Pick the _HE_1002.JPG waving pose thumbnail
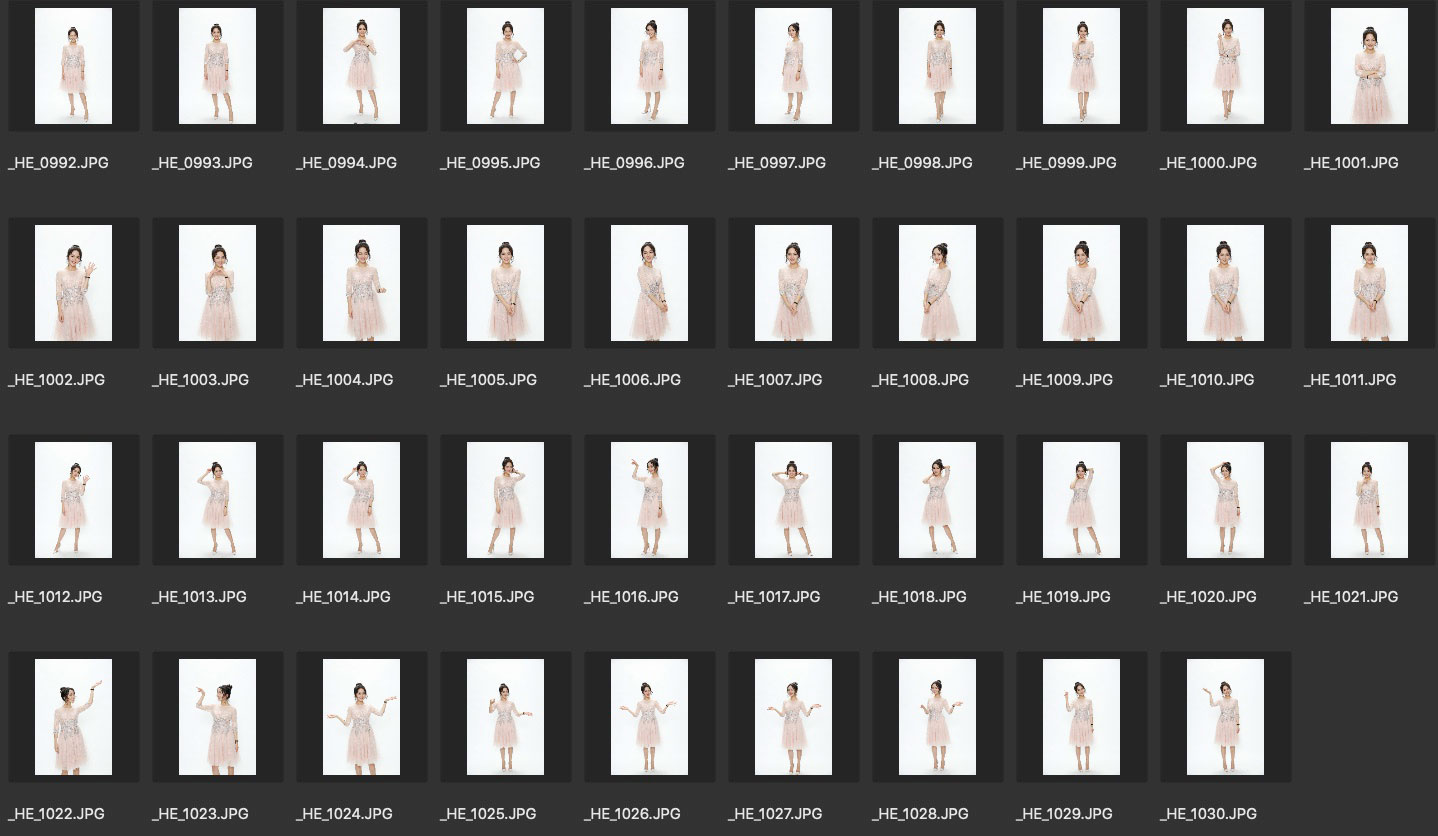The image size is (1438, 836). tap(73, 283)
